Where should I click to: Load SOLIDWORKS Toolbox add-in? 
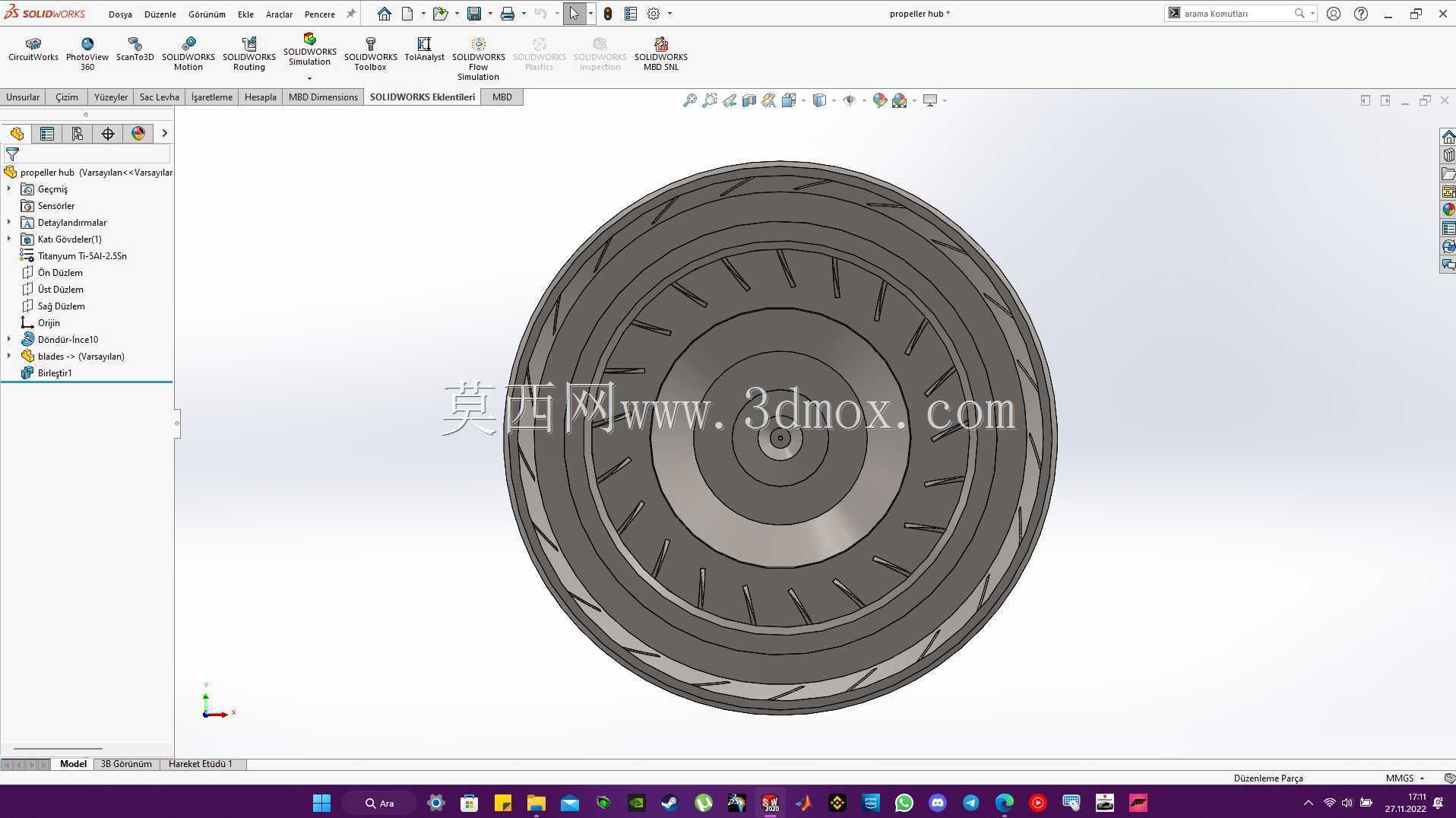[371, 54]
